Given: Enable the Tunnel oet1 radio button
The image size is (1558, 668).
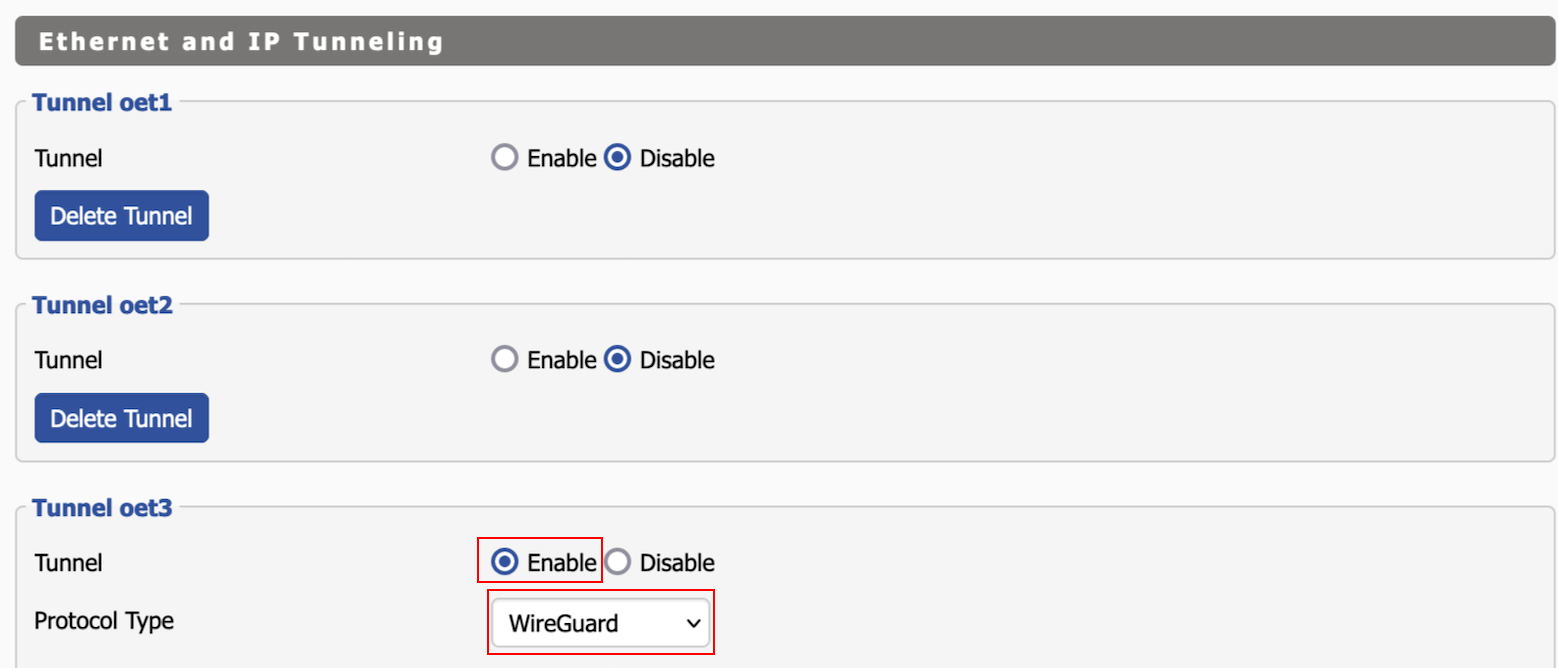Looking at the screenshot, I should pyautogui.click(x=506, y=158).
